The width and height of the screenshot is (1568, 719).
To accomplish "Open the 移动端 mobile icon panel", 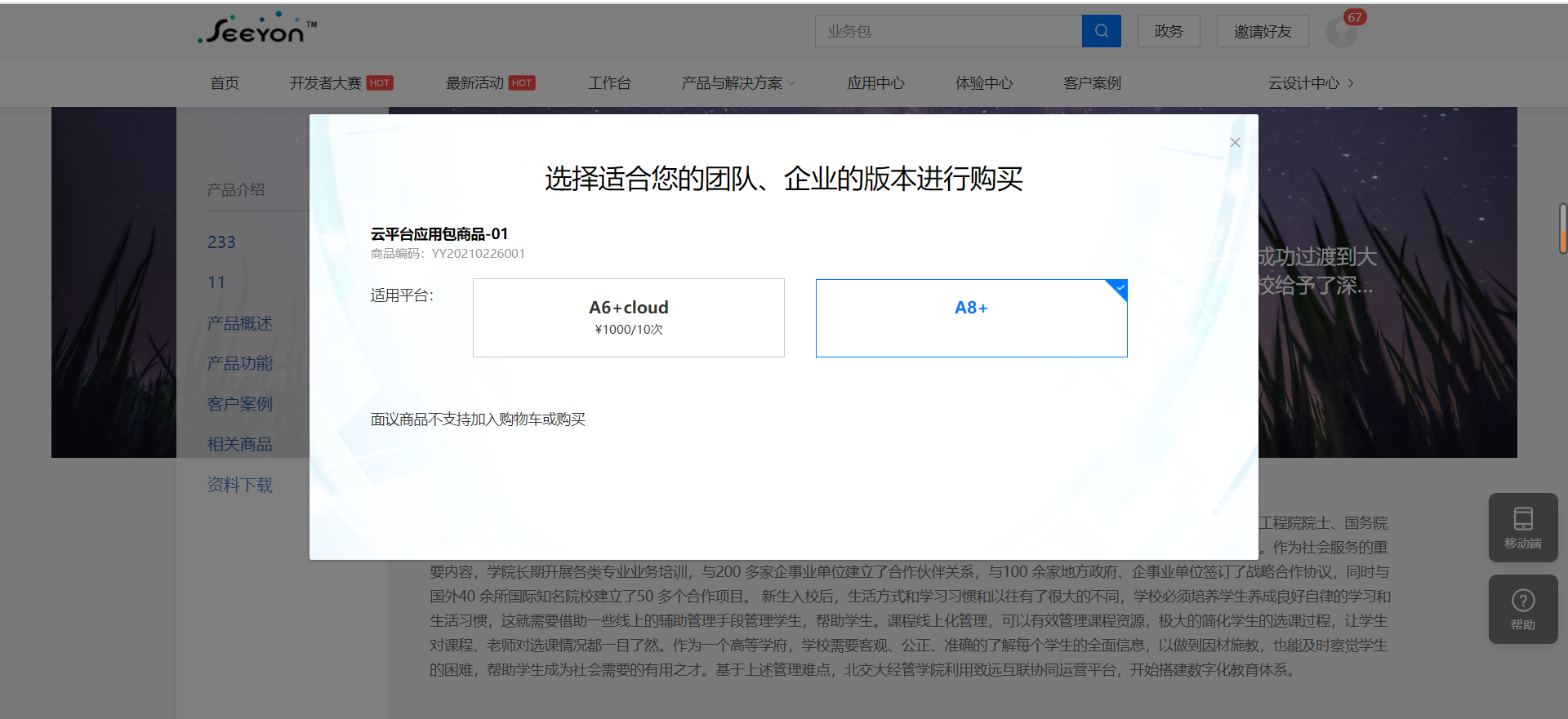I will pyautogui.click(x=1523, y=527).
